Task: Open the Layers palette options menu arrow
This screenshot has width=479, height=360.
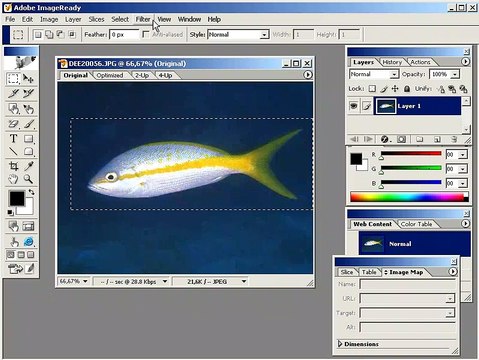Action: (x=465, y=62)
